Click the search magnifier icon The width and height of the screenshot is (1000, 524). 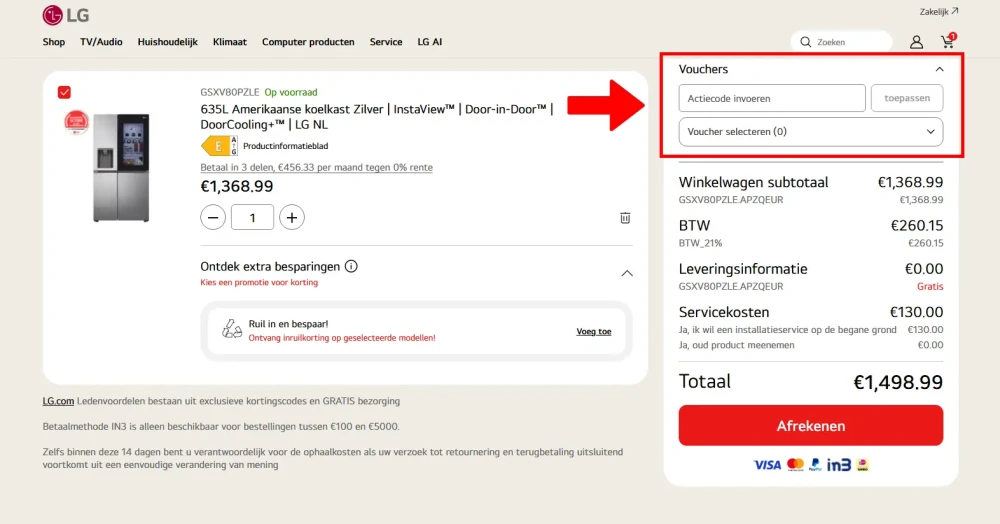coord(805,42)
